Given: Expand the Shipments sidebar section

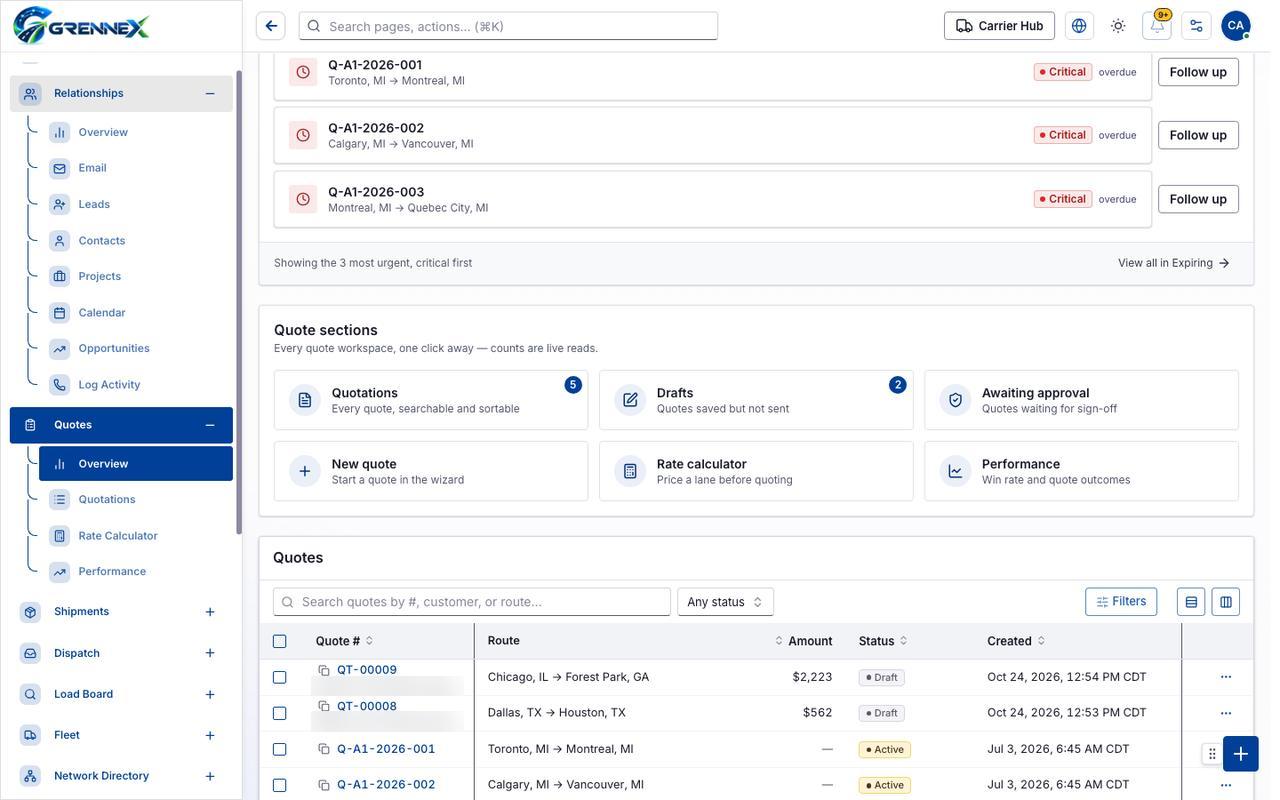Looking at the screenshot, I should pyautogui.click(x=210, y=612).
